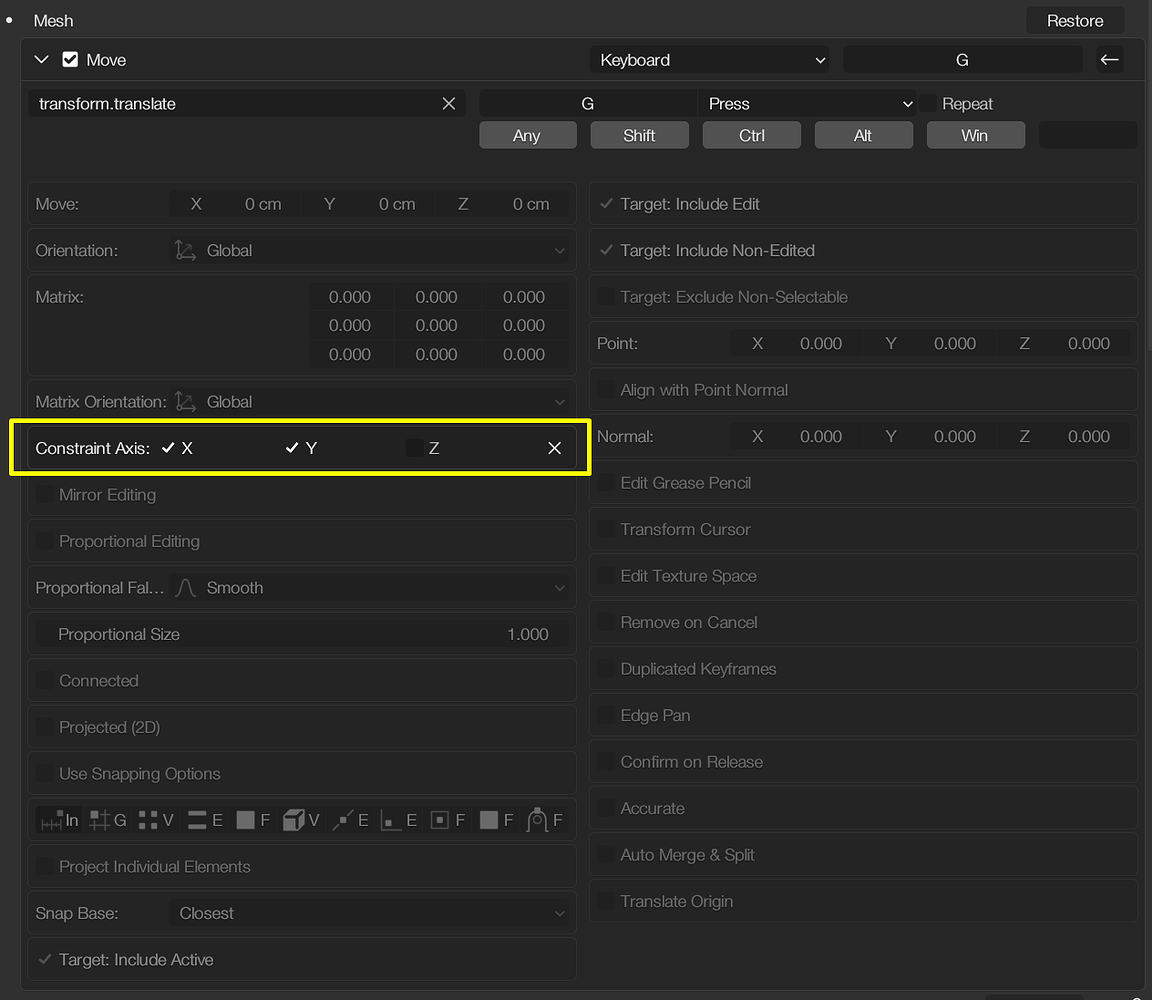Open the Proportional Falloff Smooth dropdown
The height and width of the screenshot is (1000, 1152).
pos(369,588)
